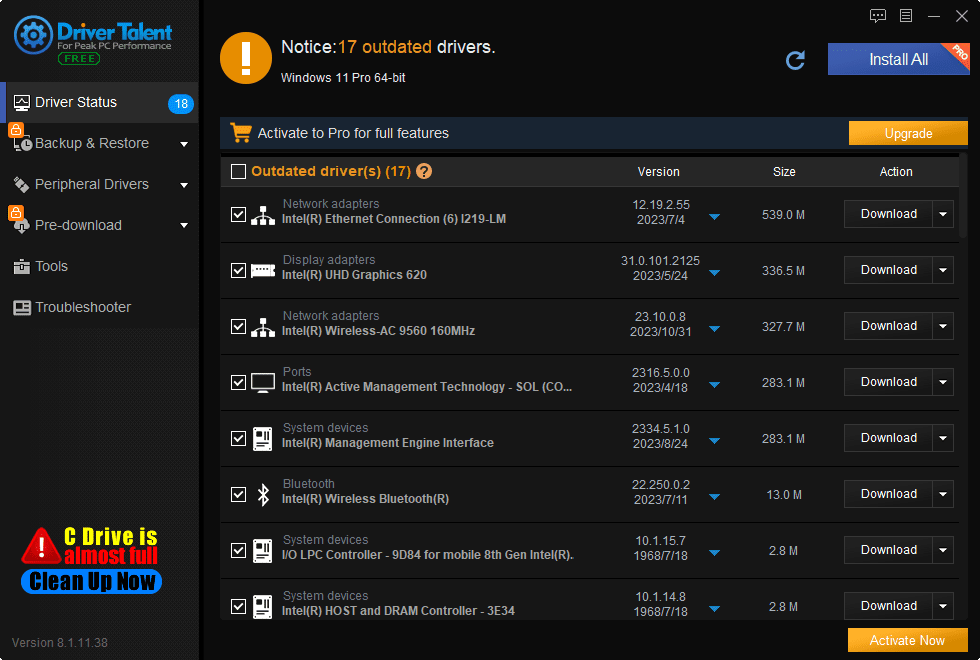Click the menu list icon in titlebar
980x660 pixels.
click(906, 16)
